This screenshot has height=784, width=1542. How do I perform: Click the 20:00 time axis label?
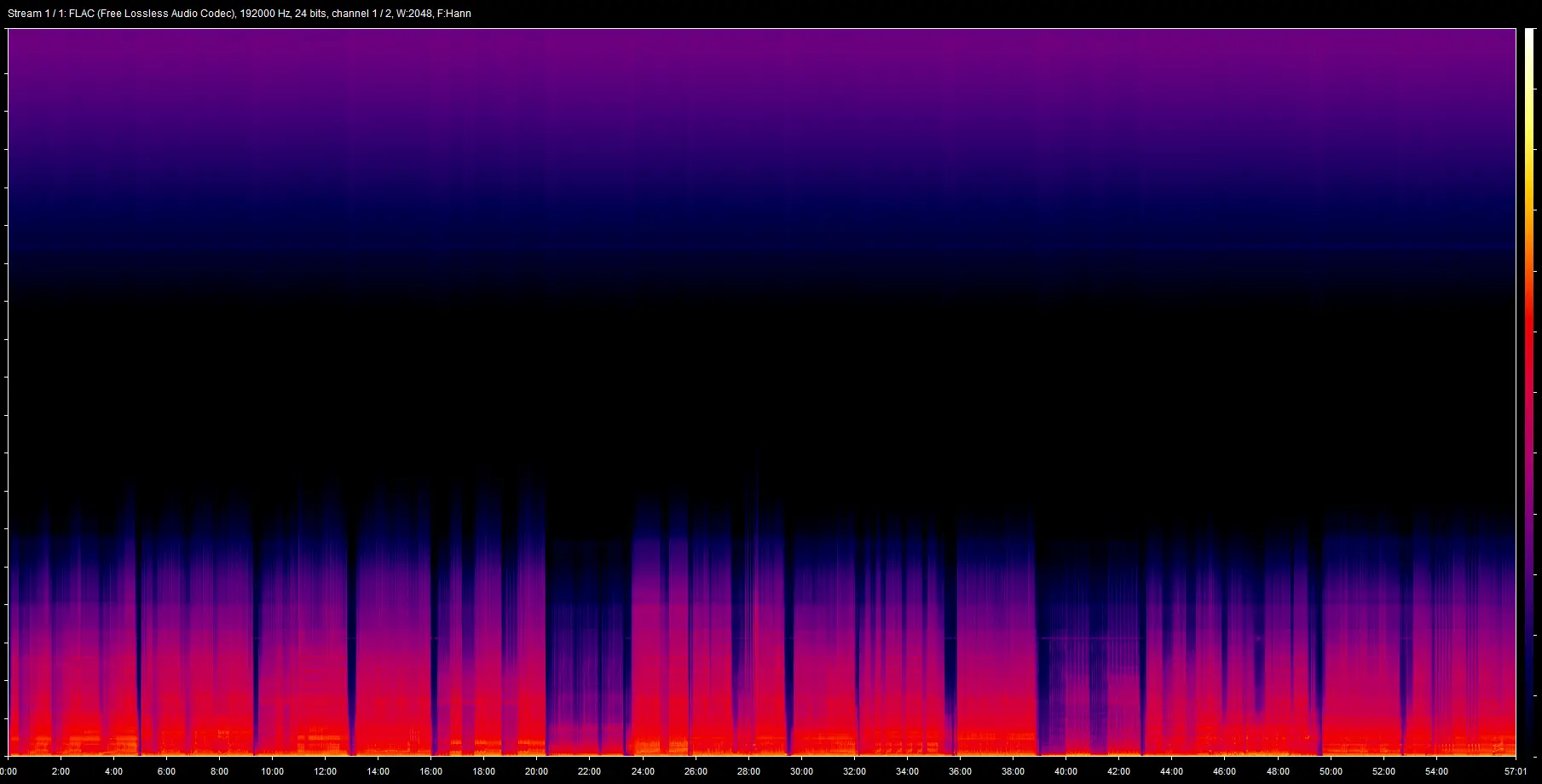click(536, 771)
